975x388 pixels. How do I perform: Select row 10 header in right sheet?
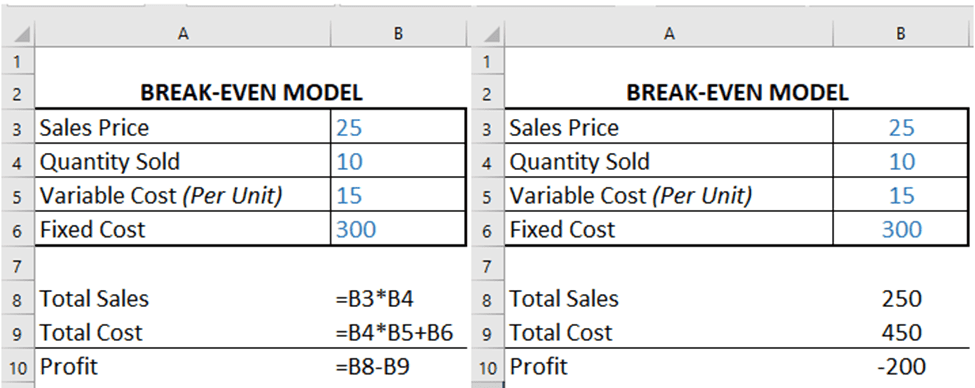tap(488, 368)
